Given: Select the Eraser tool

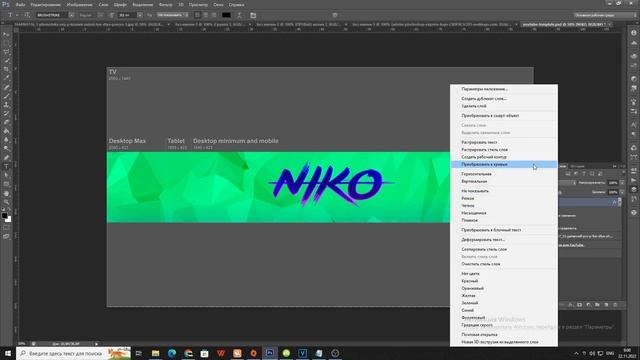Looking at the screenshot, I should tap(6, 122).
